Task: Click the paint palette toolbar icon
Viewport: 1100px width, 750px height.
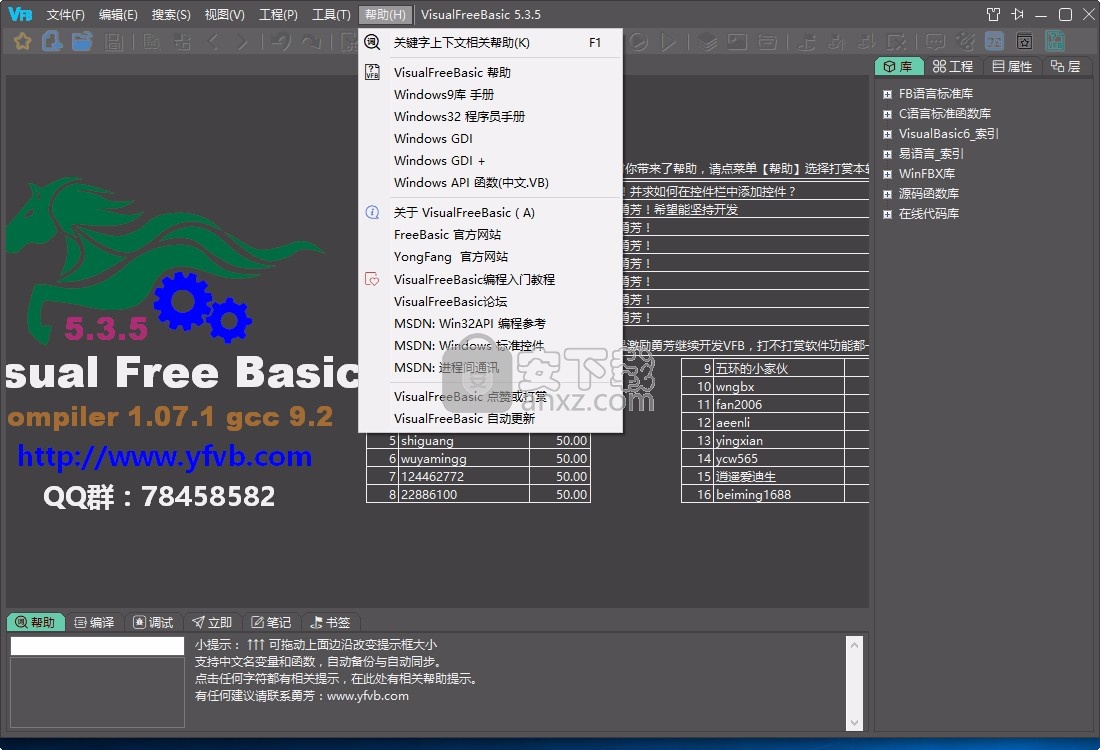Action: (x=965, y=42)
